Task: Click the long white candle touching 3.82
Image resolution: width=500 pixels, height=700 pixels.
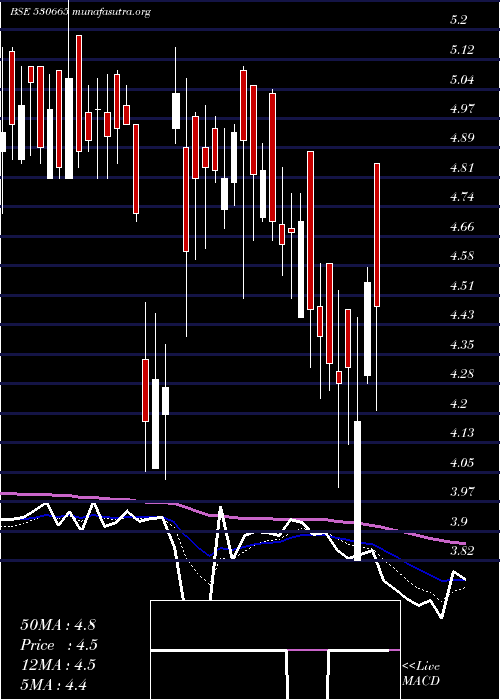Action: (x=358, y=491)
